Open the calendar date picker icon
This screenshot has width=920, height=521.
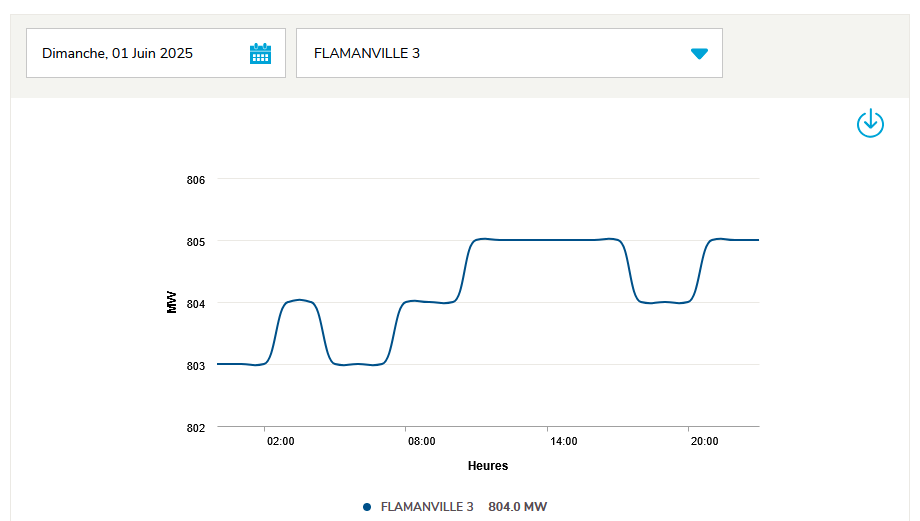[260, 54]
